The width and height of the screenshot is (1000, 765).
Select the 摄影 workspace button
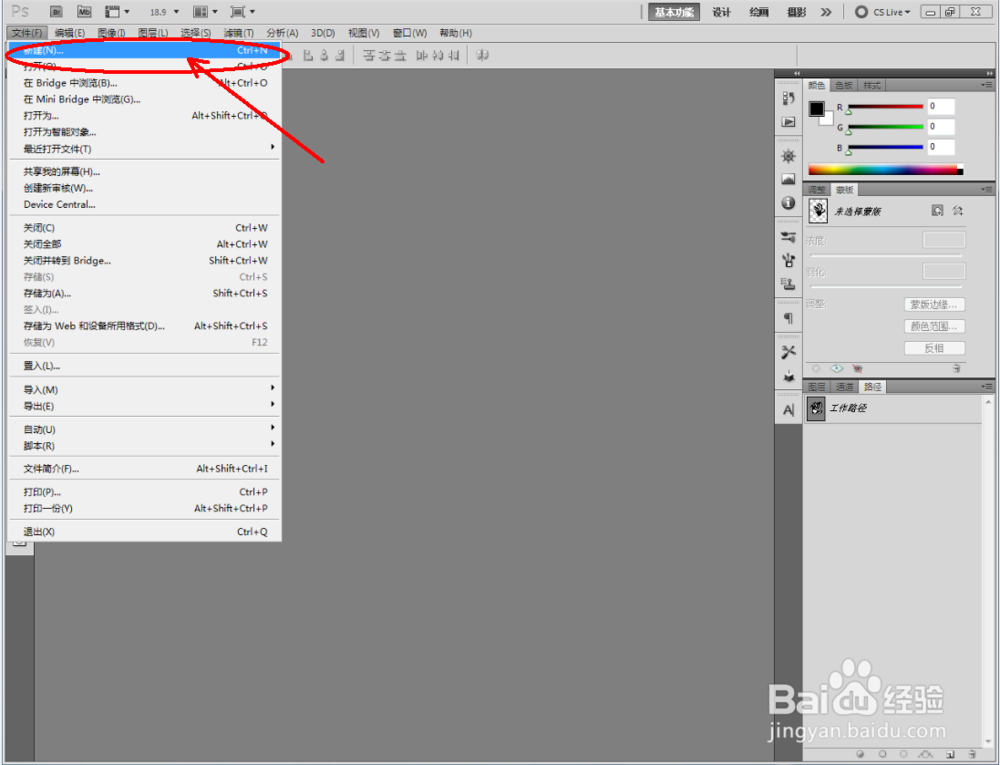(797, 12)
